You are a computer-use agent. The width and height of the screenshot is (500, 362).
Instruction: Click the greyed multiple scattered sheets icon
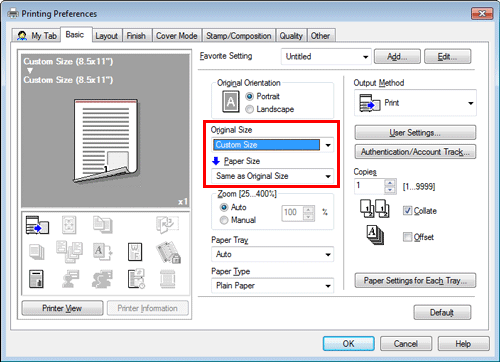69,252
